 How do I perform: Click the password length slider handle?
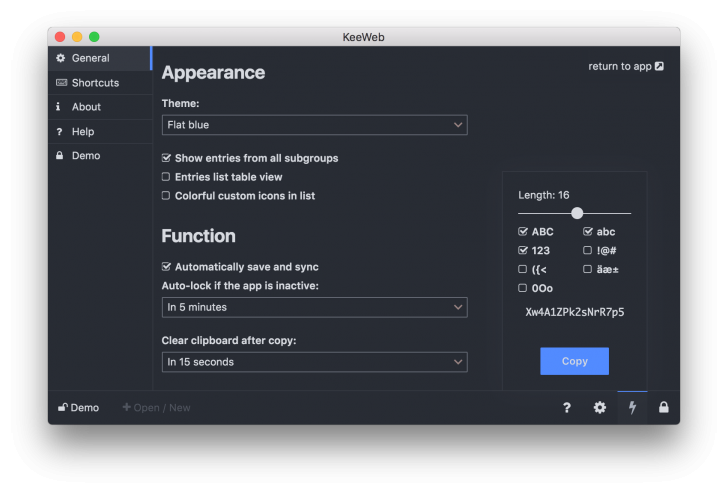[x=577, y=213]
